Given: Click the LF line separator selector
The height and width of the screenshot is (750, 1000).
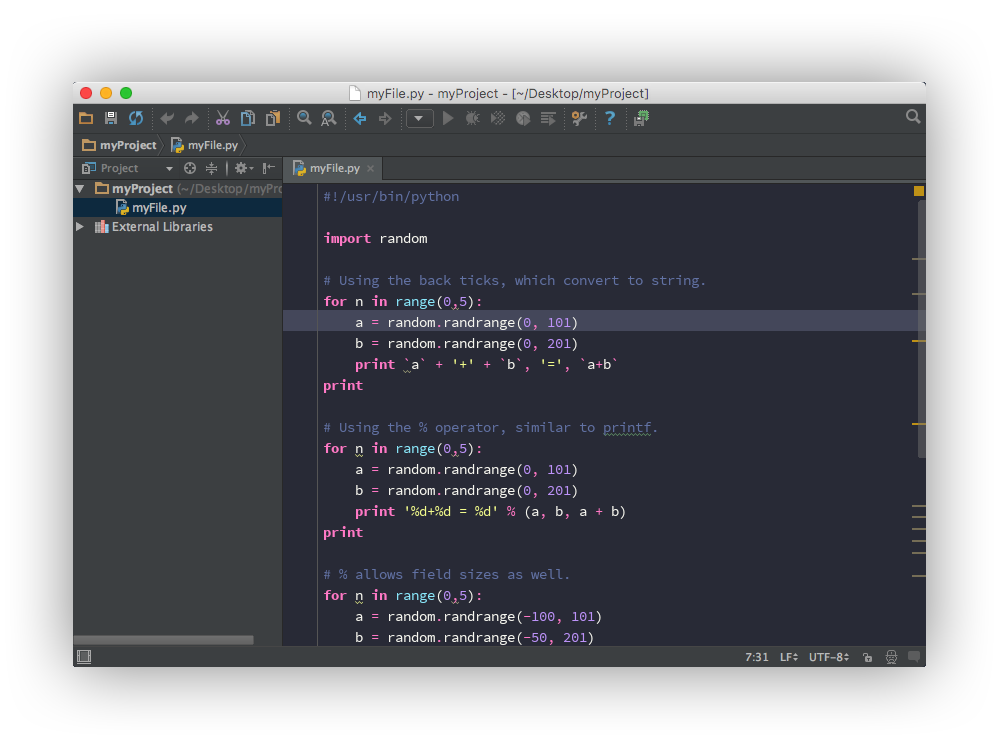Looking at the screenshot, I should 788,657.
